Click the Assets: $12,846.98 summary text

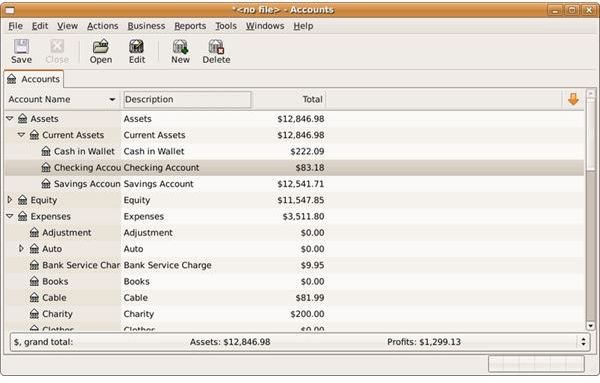(230, 342)
